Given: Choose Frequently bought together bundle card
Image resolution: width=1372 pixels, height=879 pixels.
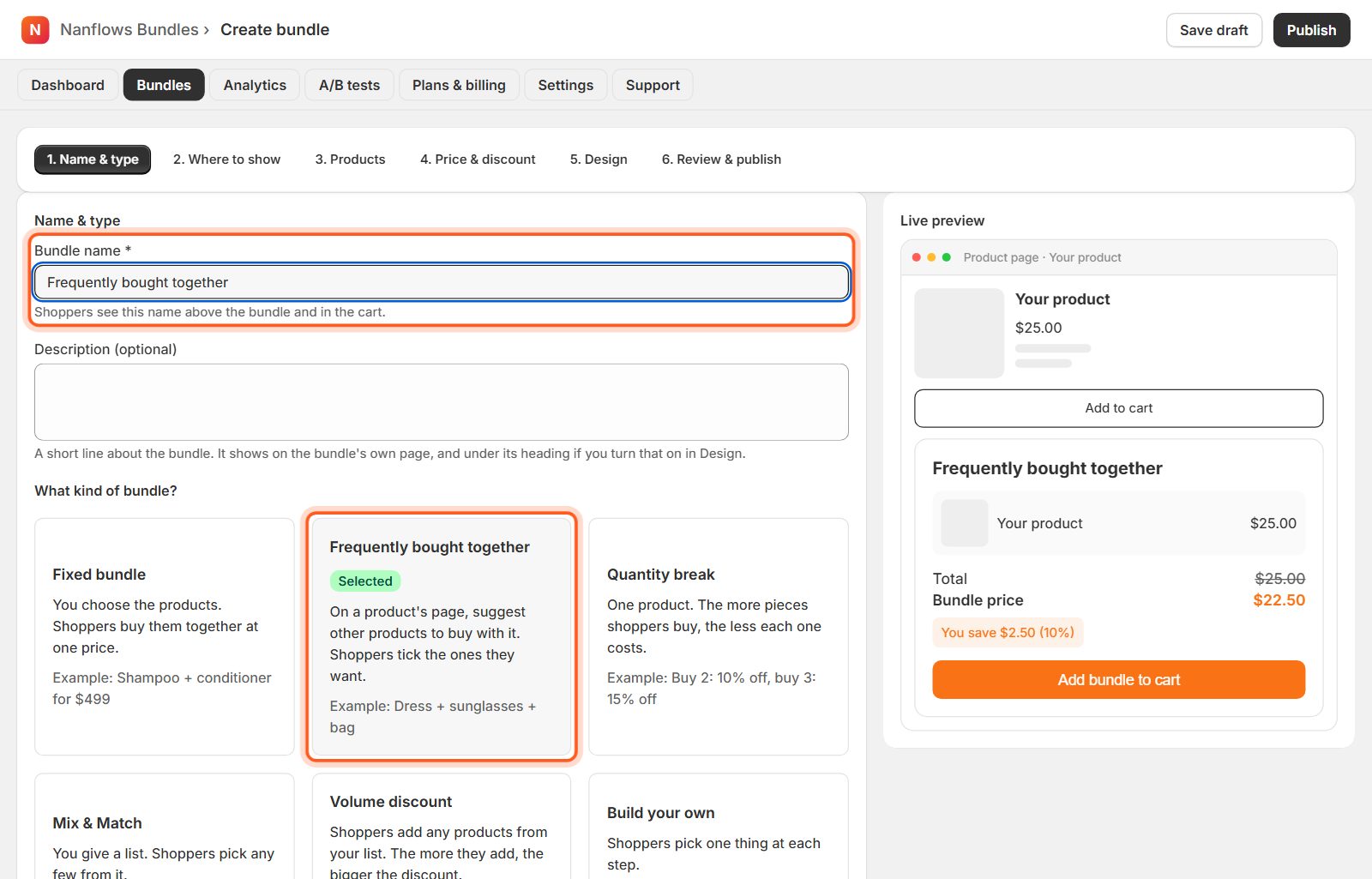Looking at the screenshot, I should click(442, 636).
